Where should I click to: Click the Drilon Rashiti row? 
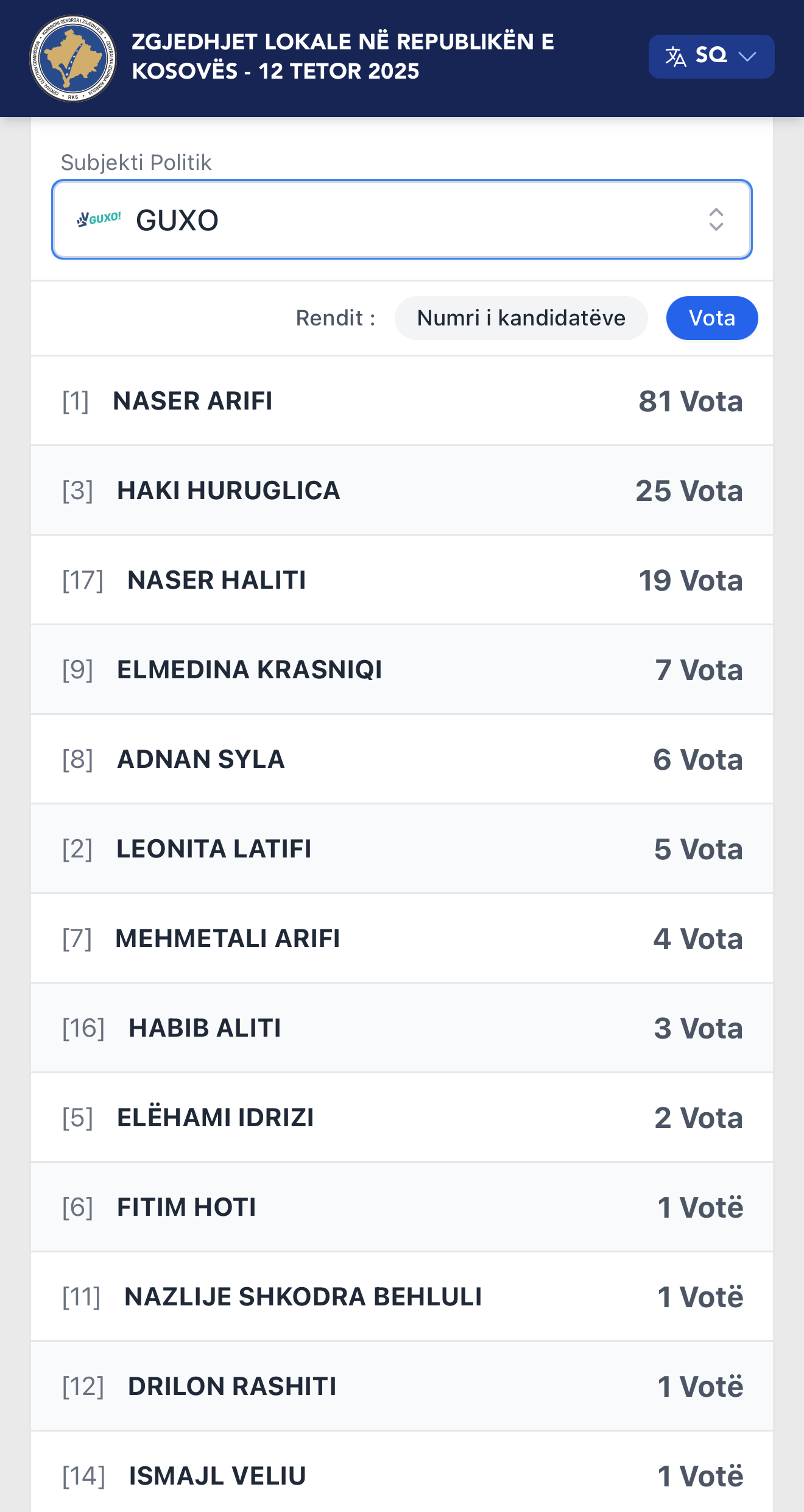point(402,1386)
